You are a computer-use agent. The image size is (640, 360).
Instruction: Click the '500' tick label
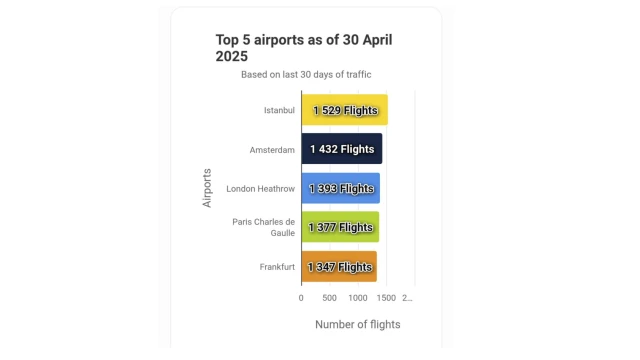coord(329,298)
